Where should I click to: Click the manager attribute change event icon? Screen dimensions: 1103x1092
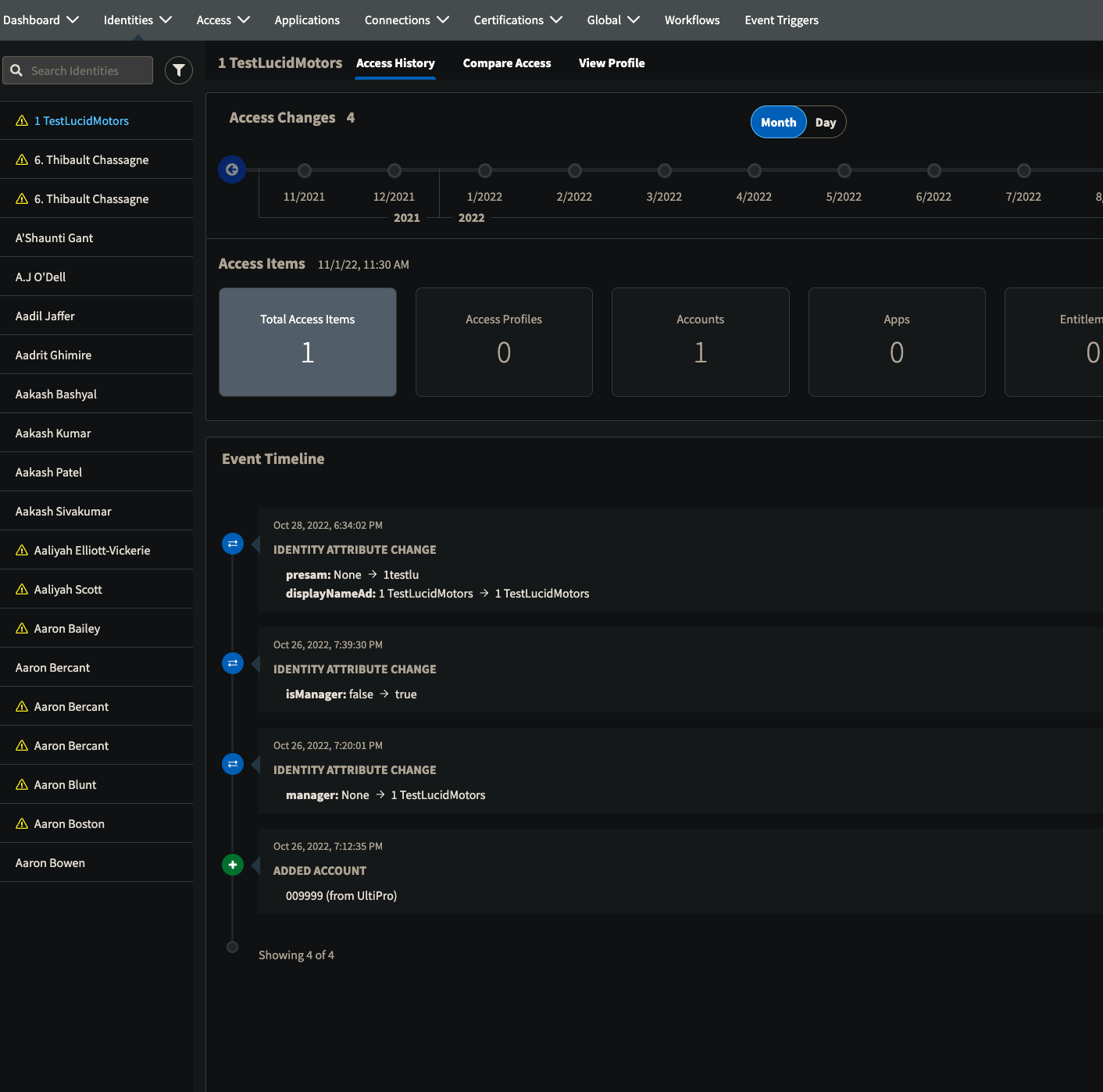(233, 764)
